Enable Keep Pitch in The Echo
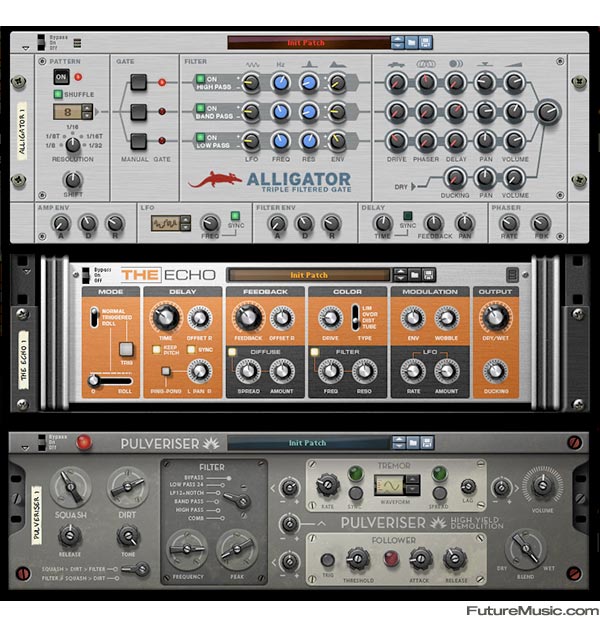The width and height of the screenshot is (600, 636). click(x=156, y=349)
